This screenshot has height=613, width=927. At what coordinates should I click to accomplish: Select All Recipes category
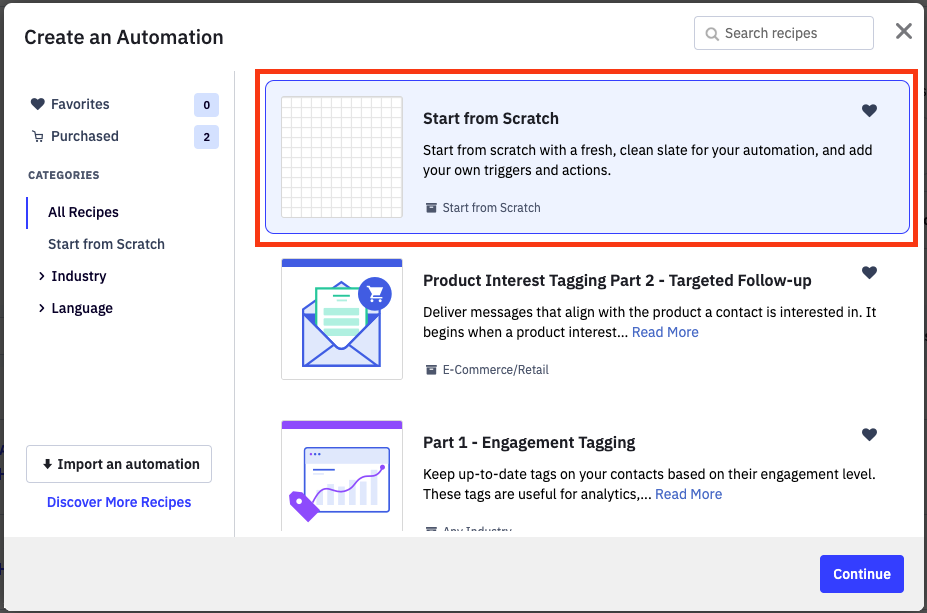coord(83,212)
